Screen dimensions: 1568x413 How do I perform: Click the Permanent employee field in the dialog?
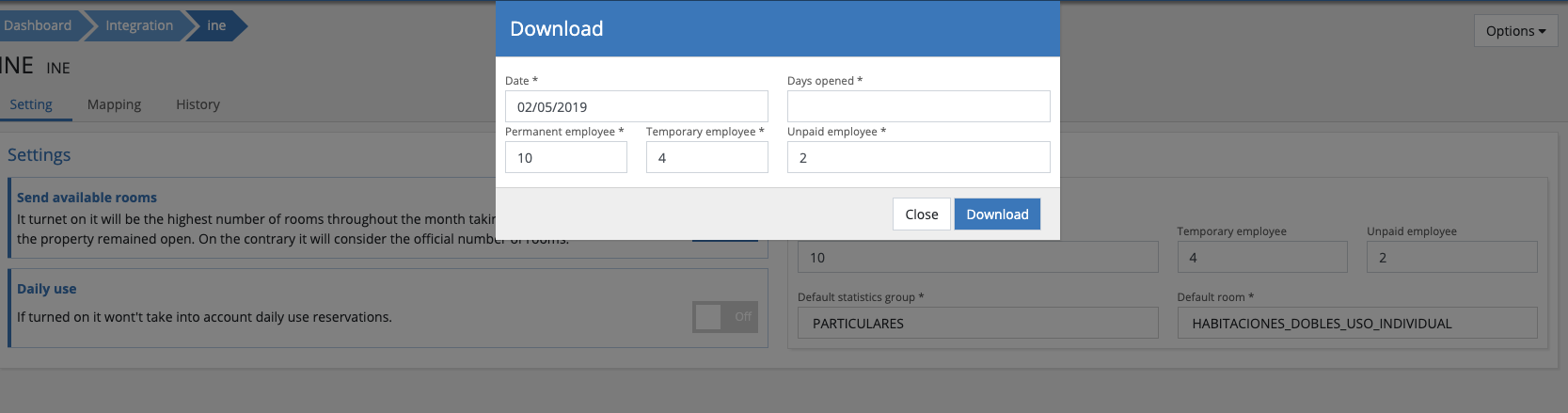(x=565, y=157)
